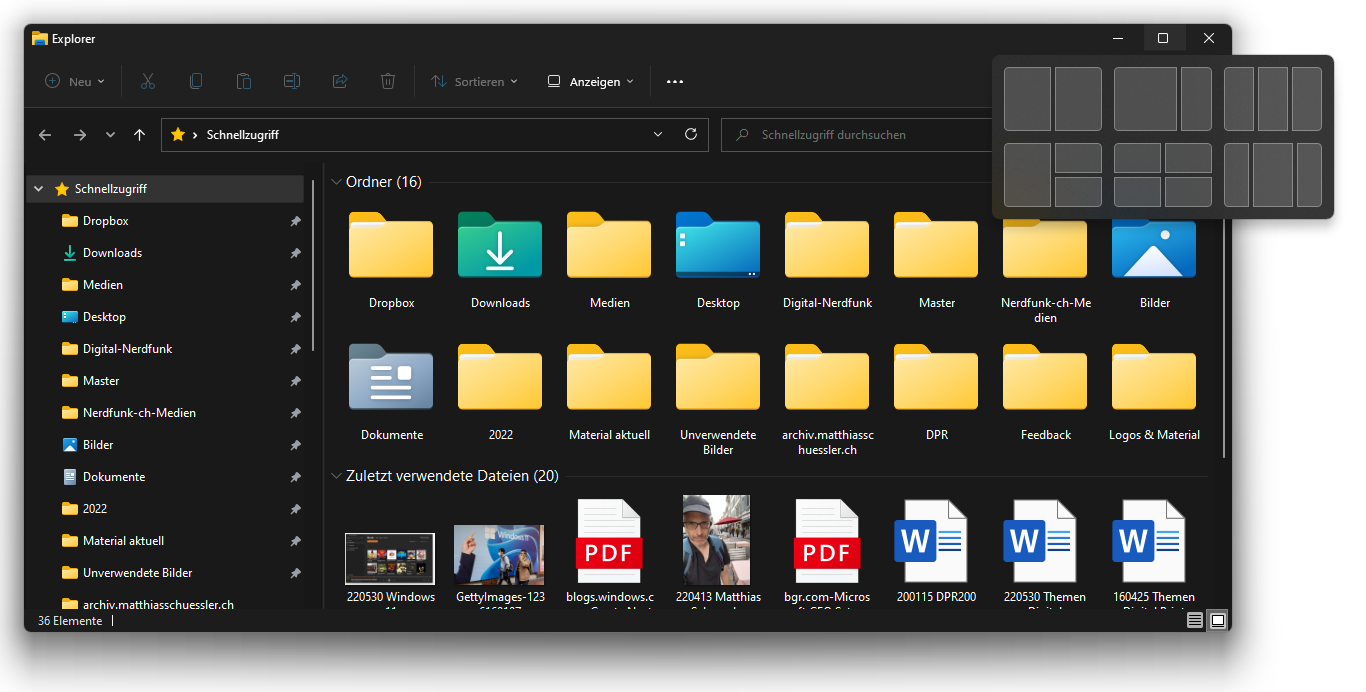The image size is (1366, 692).
Task: Click the Rename icon in toolbar
Action: pyautogui.click(x=292, y=81)
